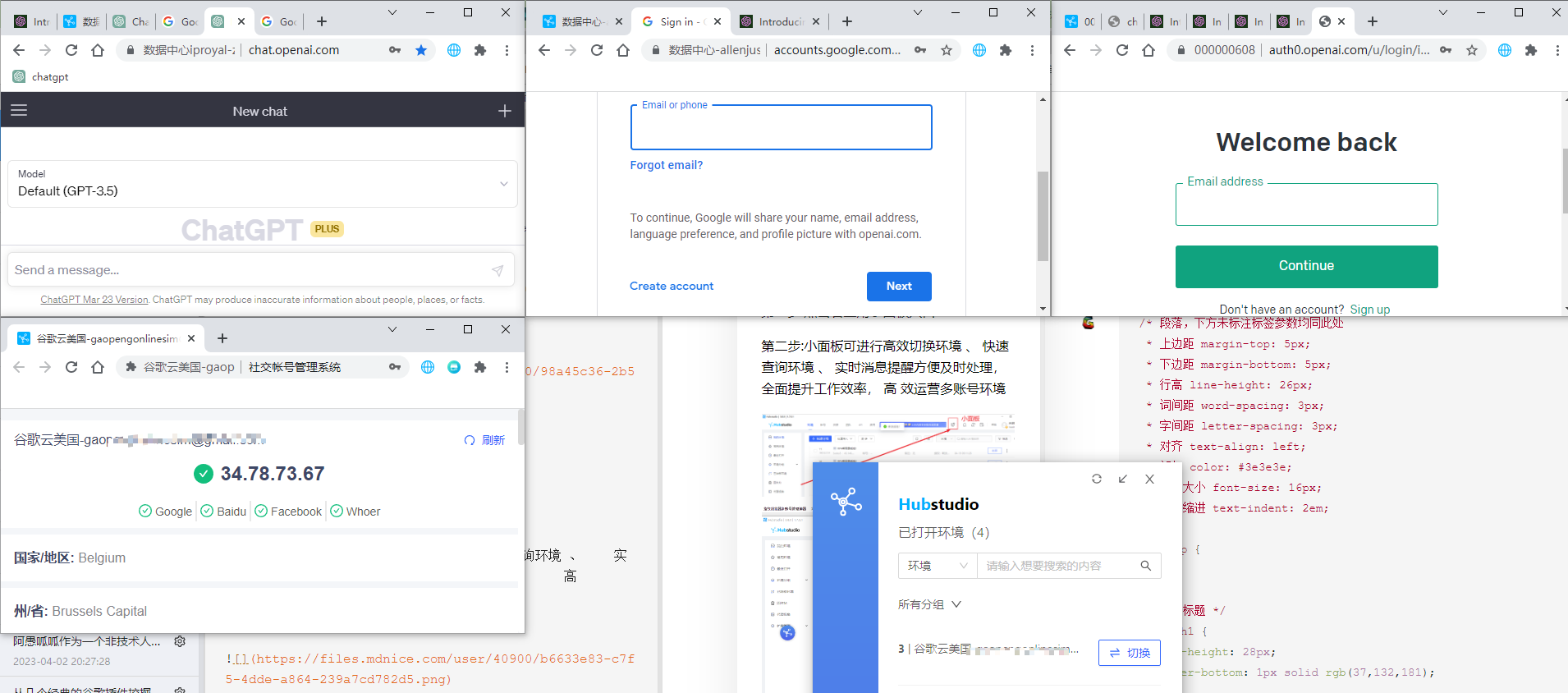Click the teal extension icon in the 谷歌云美国 window
The height and width of the screenshot is (693, 1568).
tap(454, 367)
